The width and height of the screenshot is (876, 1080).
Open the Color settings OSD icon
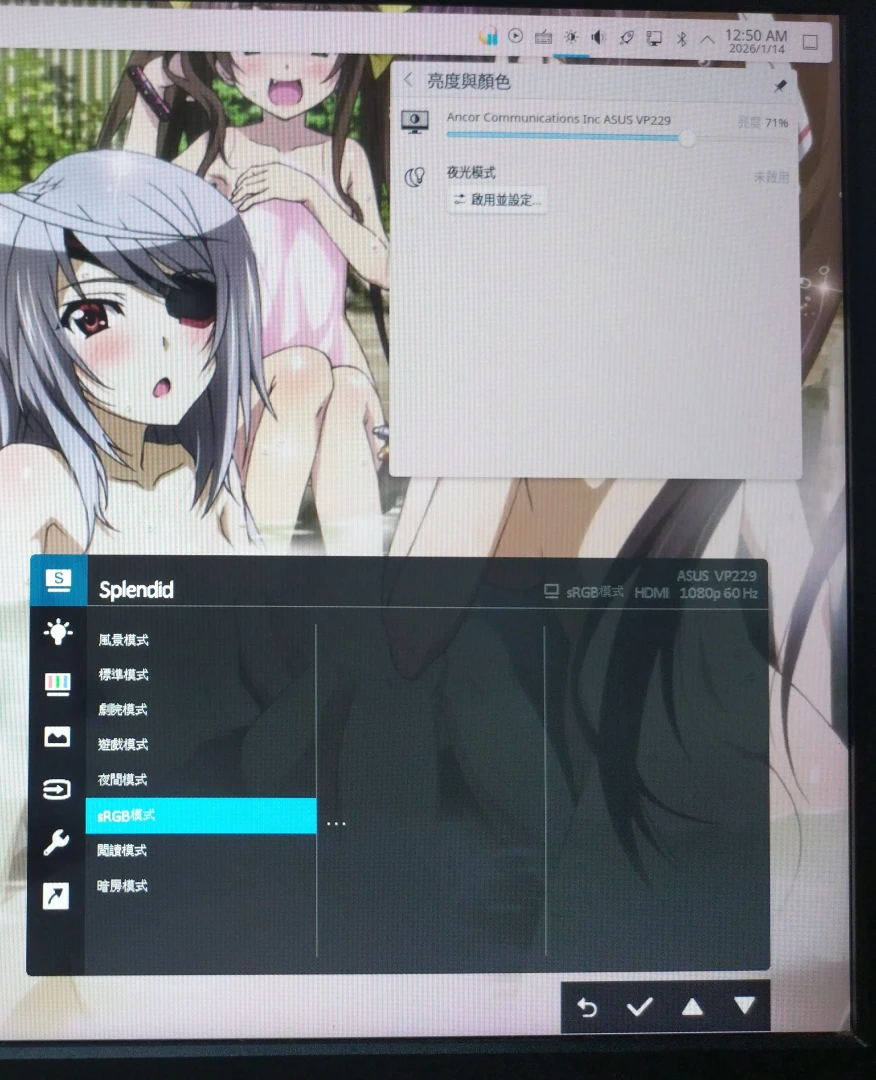[x=58, y=684]
